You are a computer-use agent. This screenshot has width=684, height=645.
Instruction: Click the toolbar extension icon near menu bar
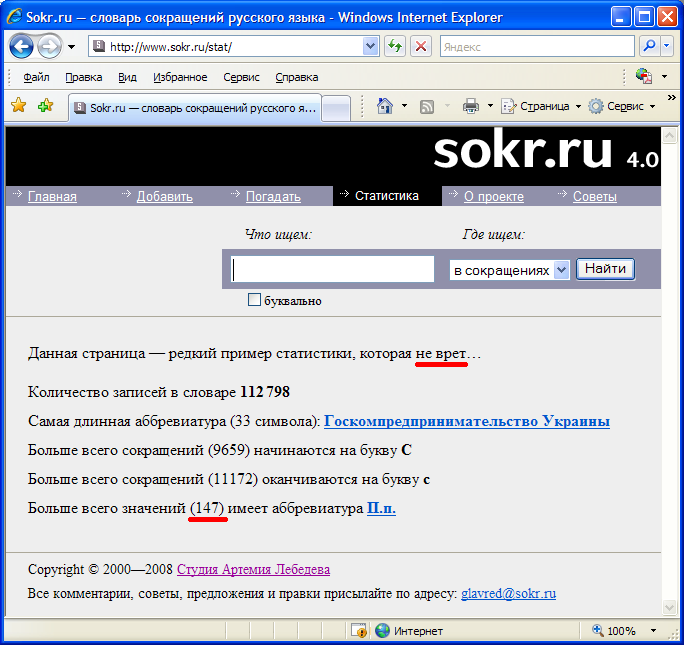[644, 76]
